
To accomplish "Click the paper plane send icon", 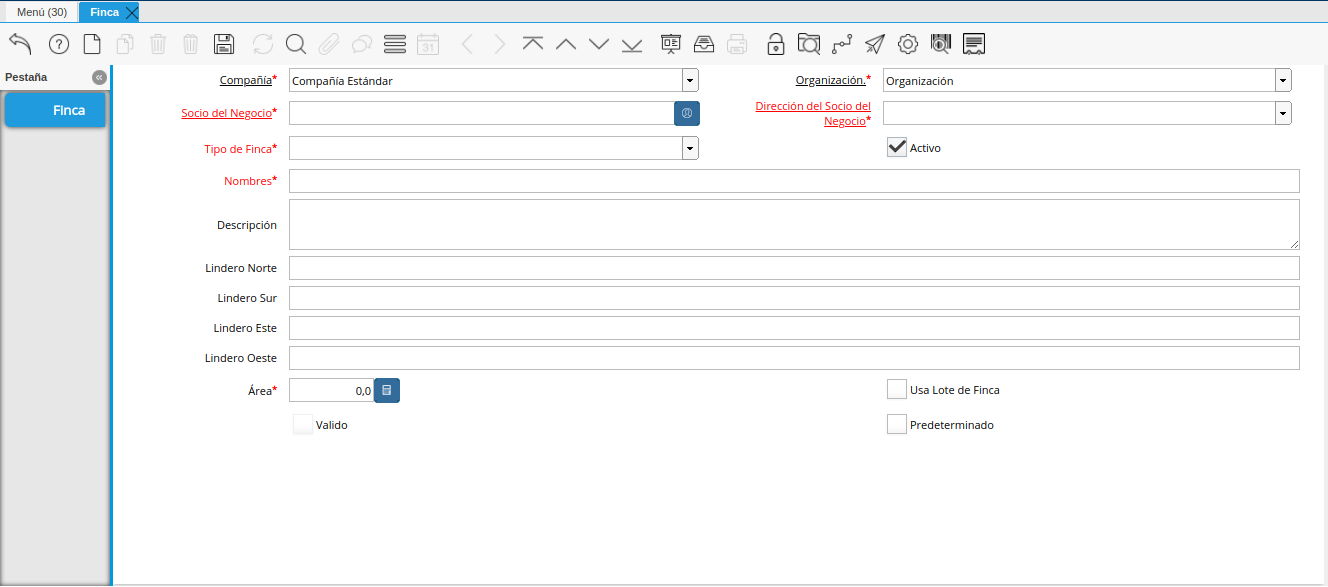I will [875, 44].
